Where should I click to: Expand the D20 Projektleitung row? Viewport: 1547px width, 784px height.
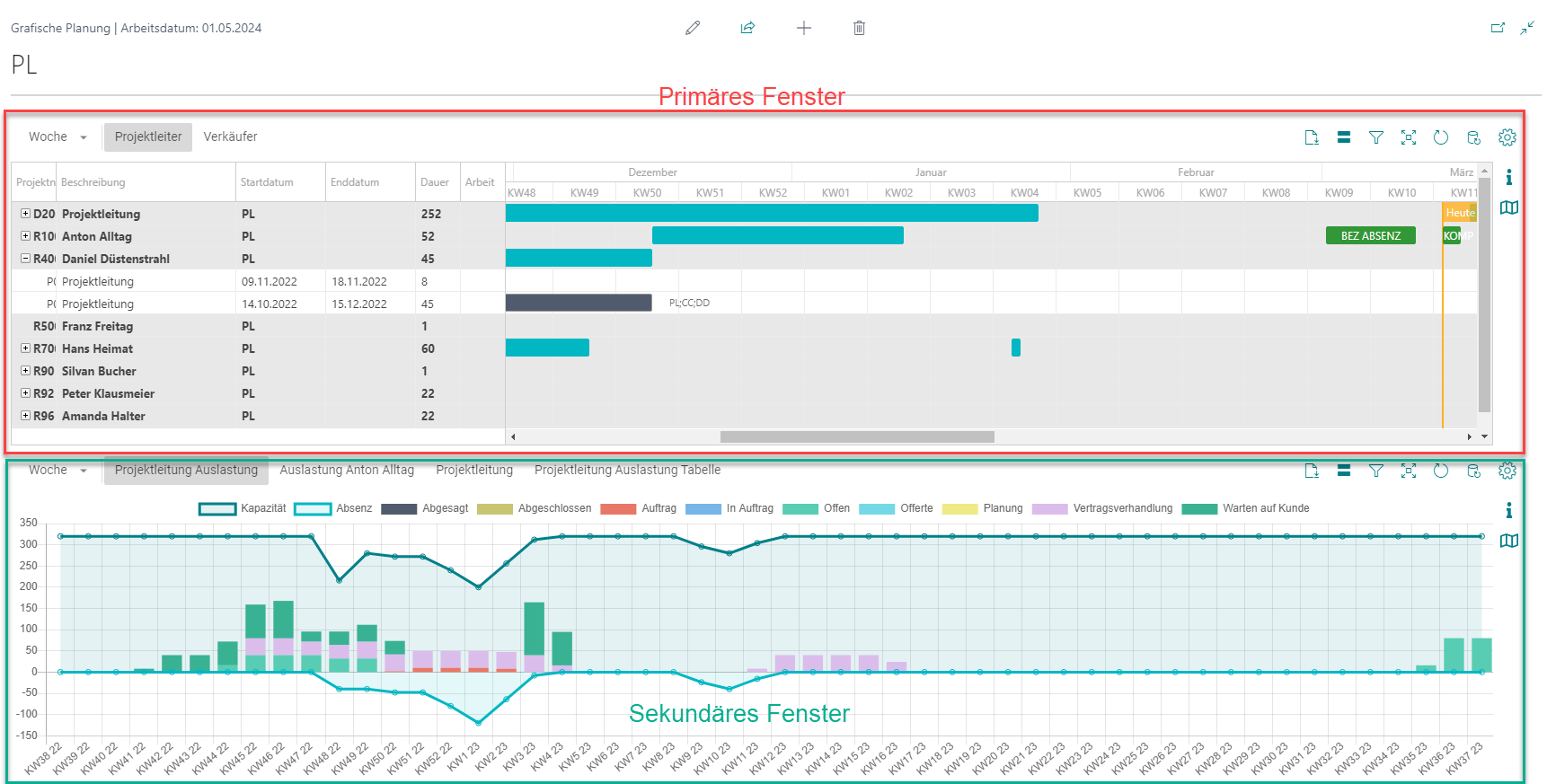pyautogui.click(x=25, y=214)
